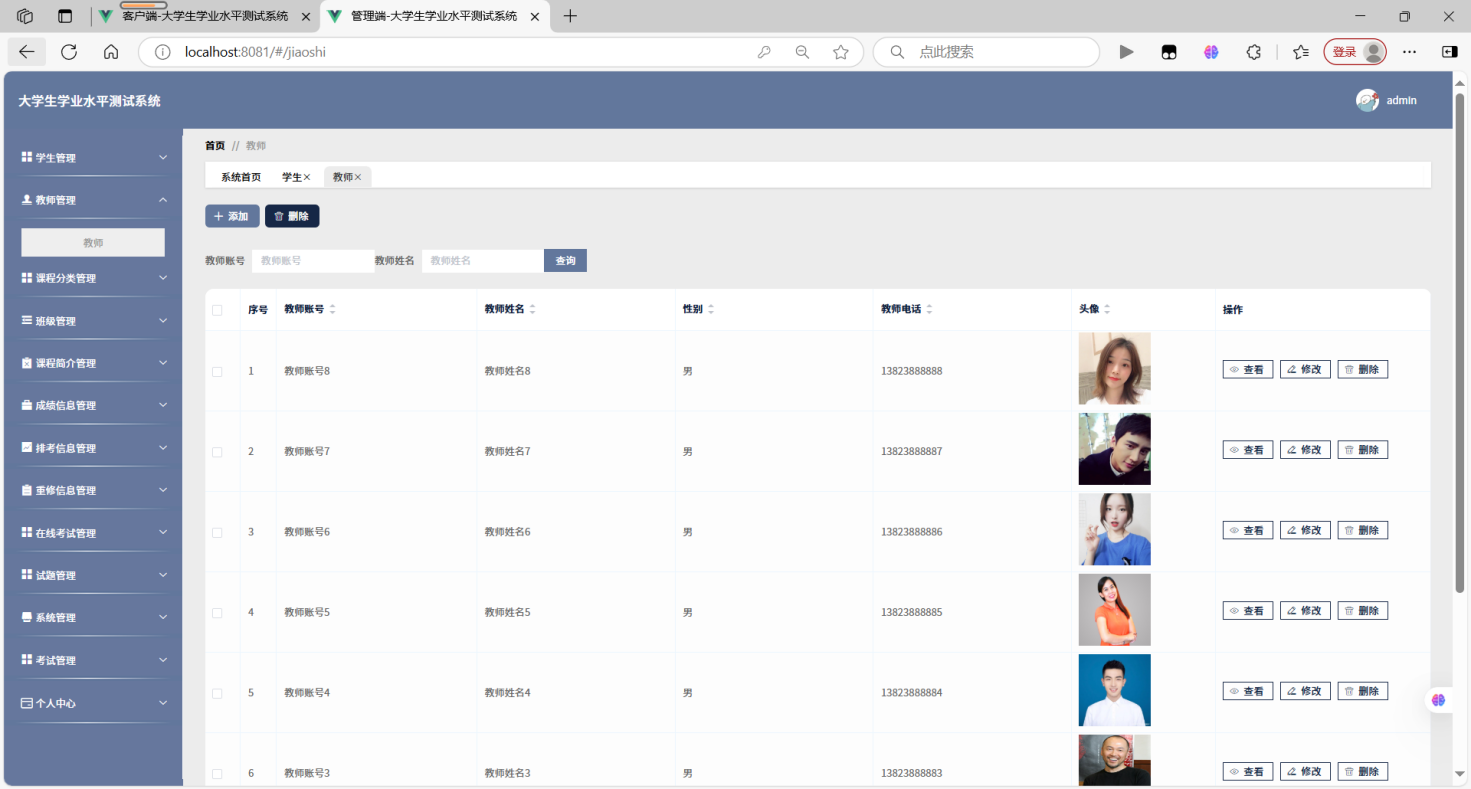Click the browser 登录 profile button
The image size is (1471, 789).
click(1355, 52)
